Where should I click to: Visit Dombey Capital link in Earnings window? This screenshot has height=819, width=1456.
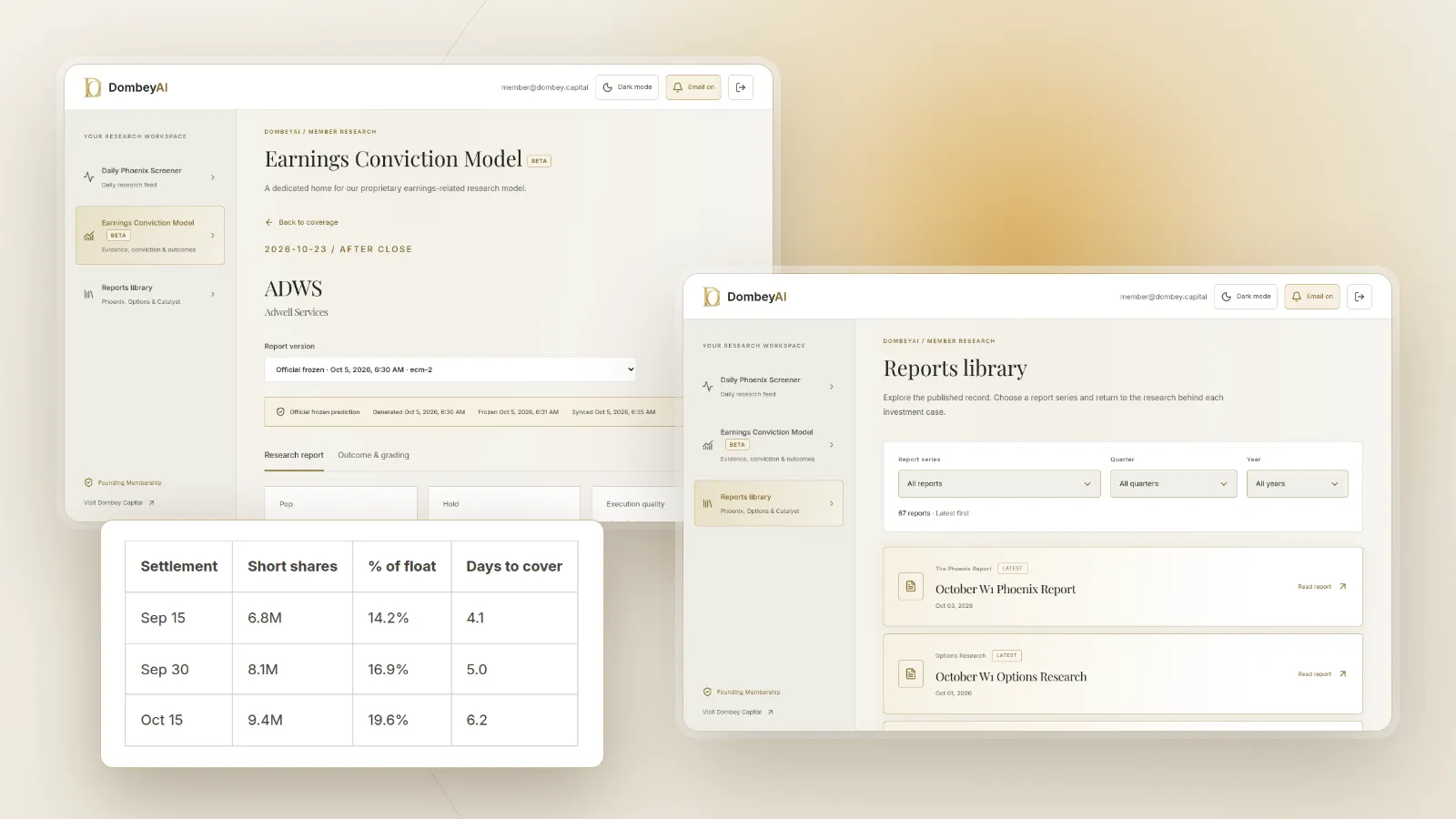(119, 503)
